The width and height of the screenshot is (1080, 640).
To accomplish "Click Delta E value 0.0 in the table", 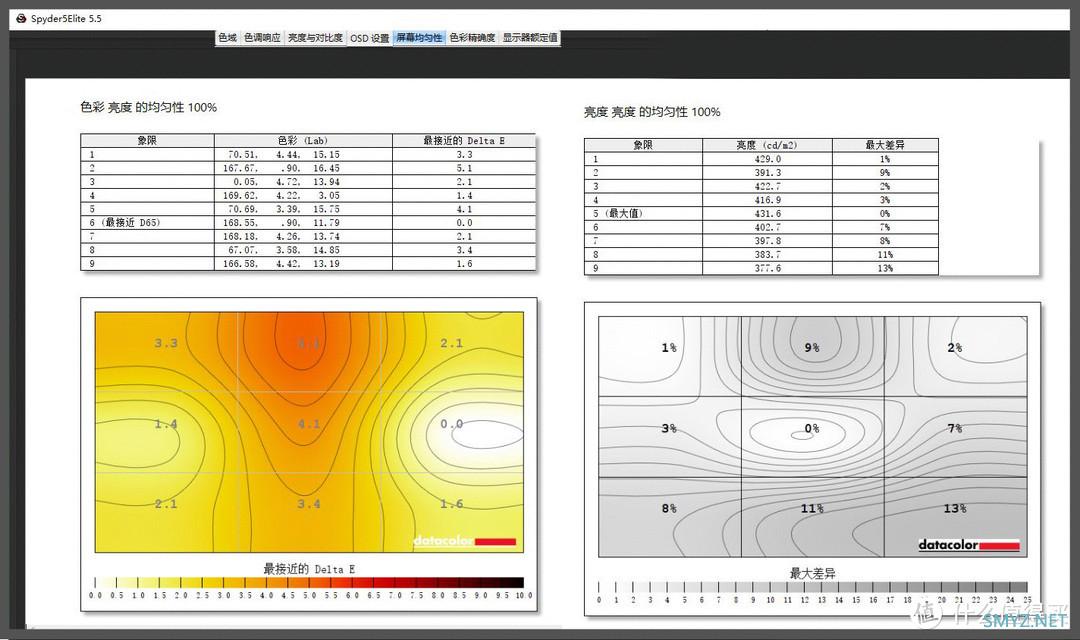I will [x=464, y=223].
